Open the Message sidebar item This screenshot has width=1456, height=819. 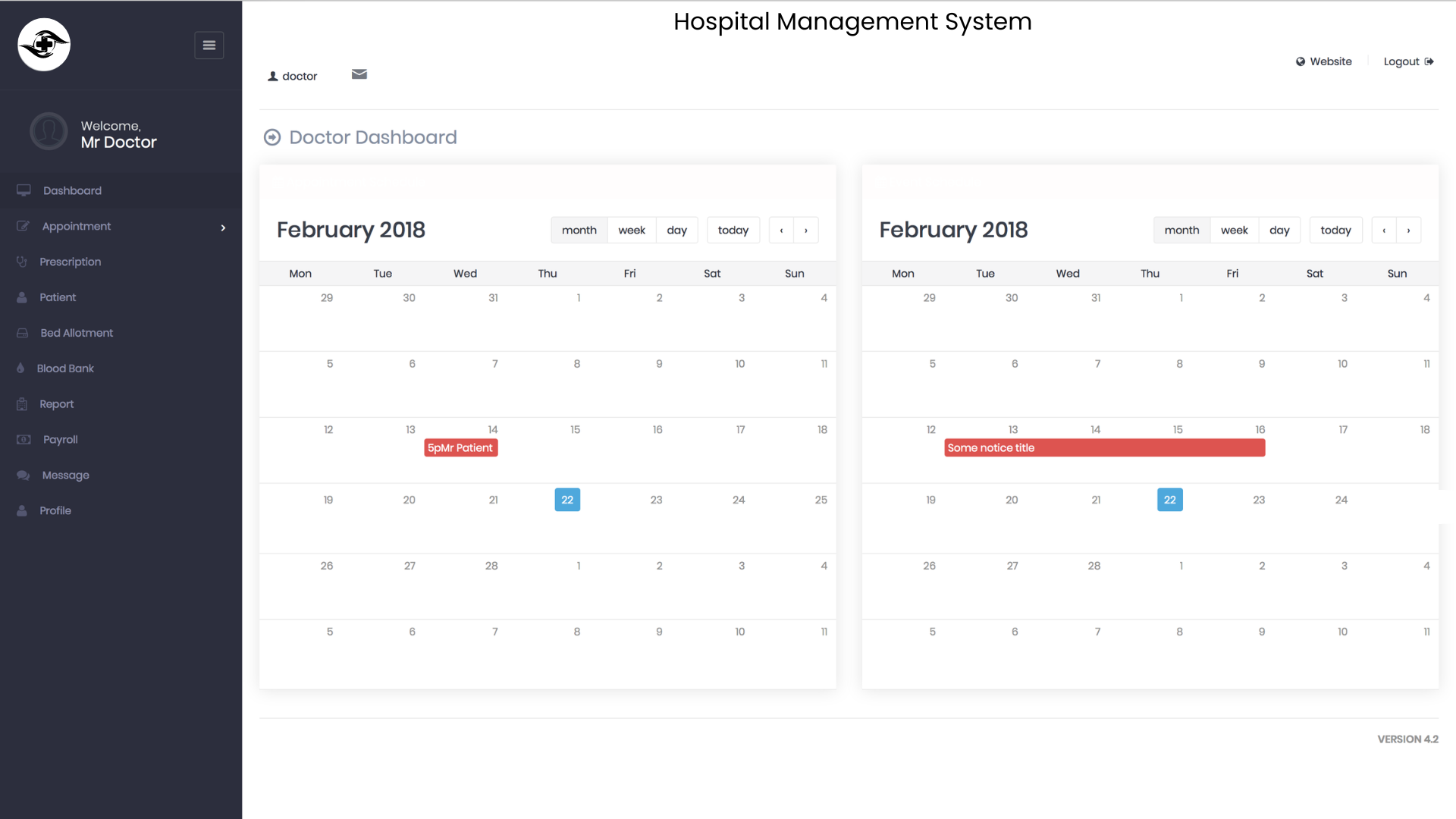pos(65,475)
